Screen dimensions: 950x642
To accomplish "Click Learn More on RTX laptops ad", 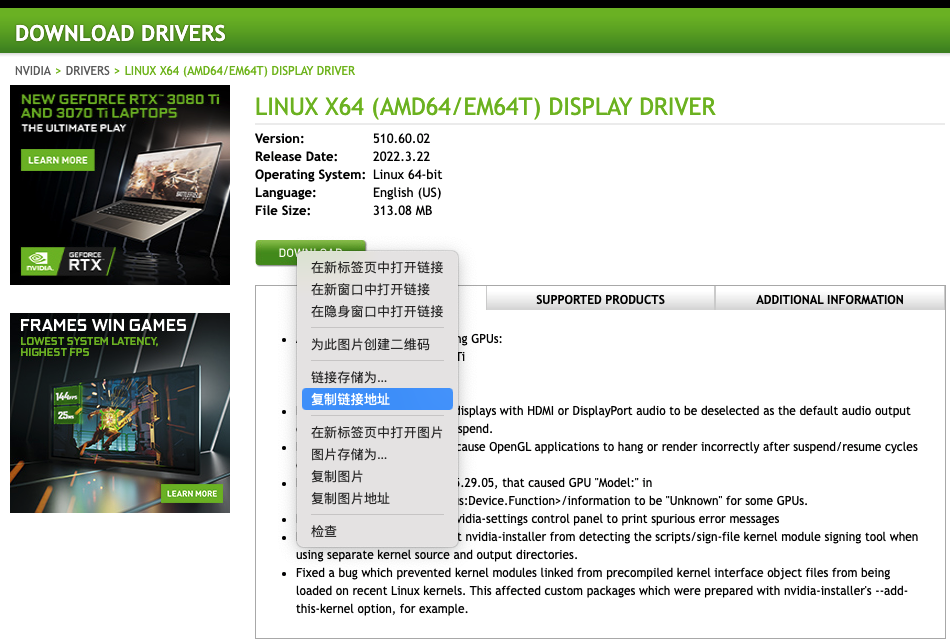I will 58,160.
